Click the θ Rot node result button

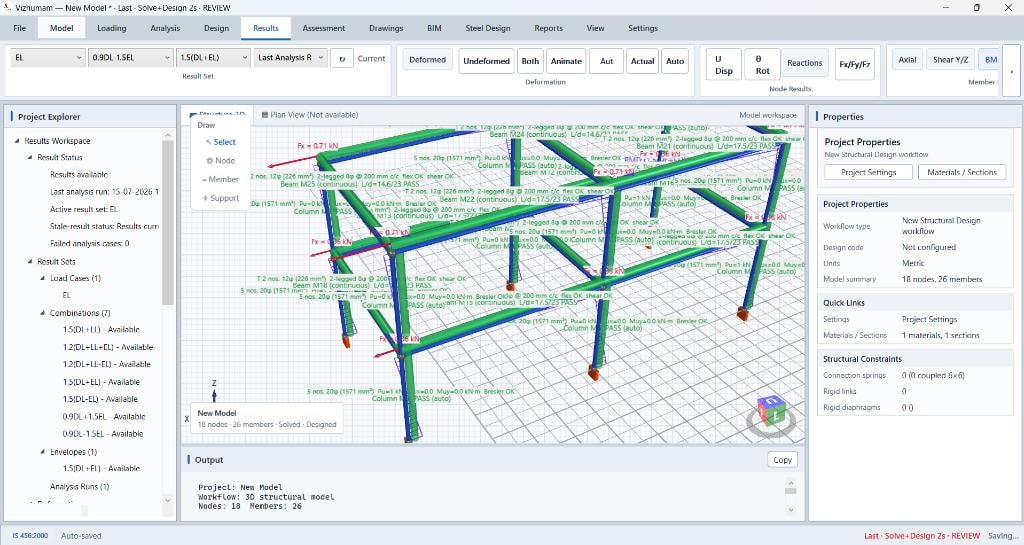pyautogui.click(x=762, y=65)
